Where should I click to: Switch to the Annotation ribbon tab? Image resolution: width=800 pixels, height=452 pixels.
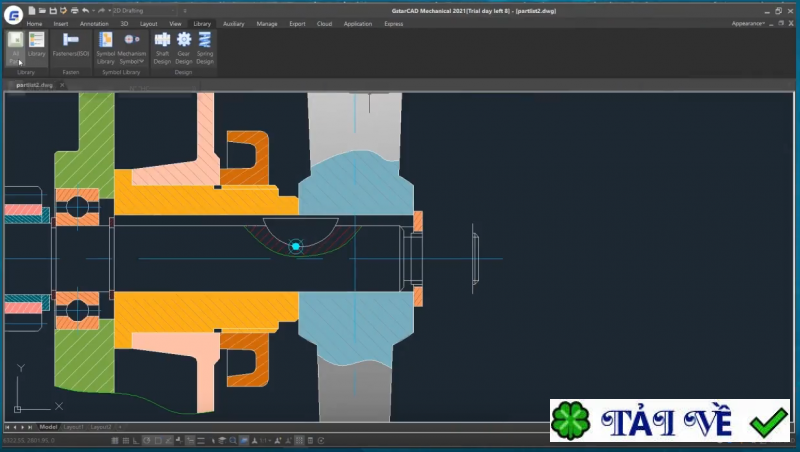coord(94,23)
